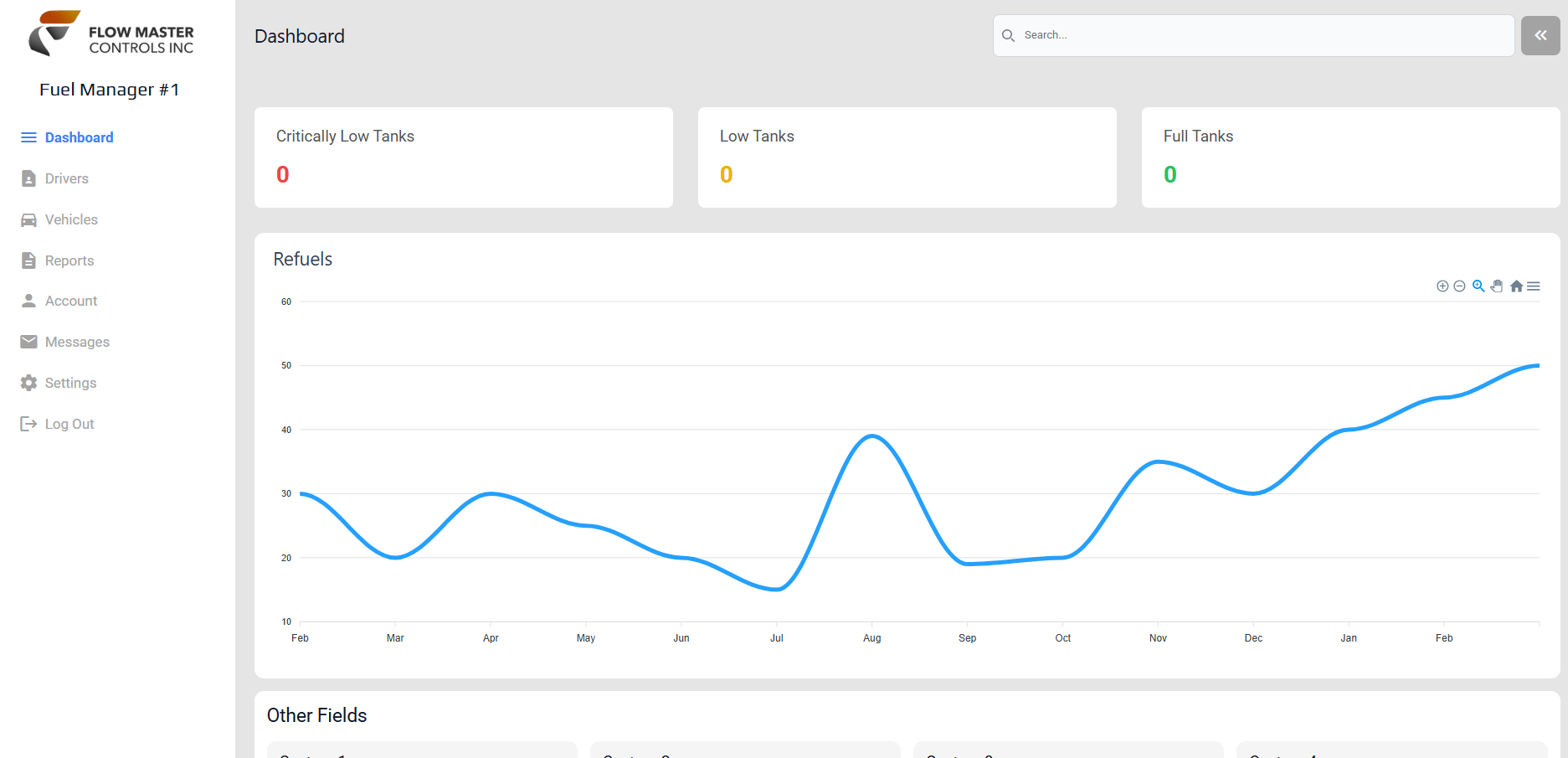Image resolution: width=1568 pixels, height=758 pixels.
Task: Click the car icon beside Vehicles
Action: click(x=28, y=219)
